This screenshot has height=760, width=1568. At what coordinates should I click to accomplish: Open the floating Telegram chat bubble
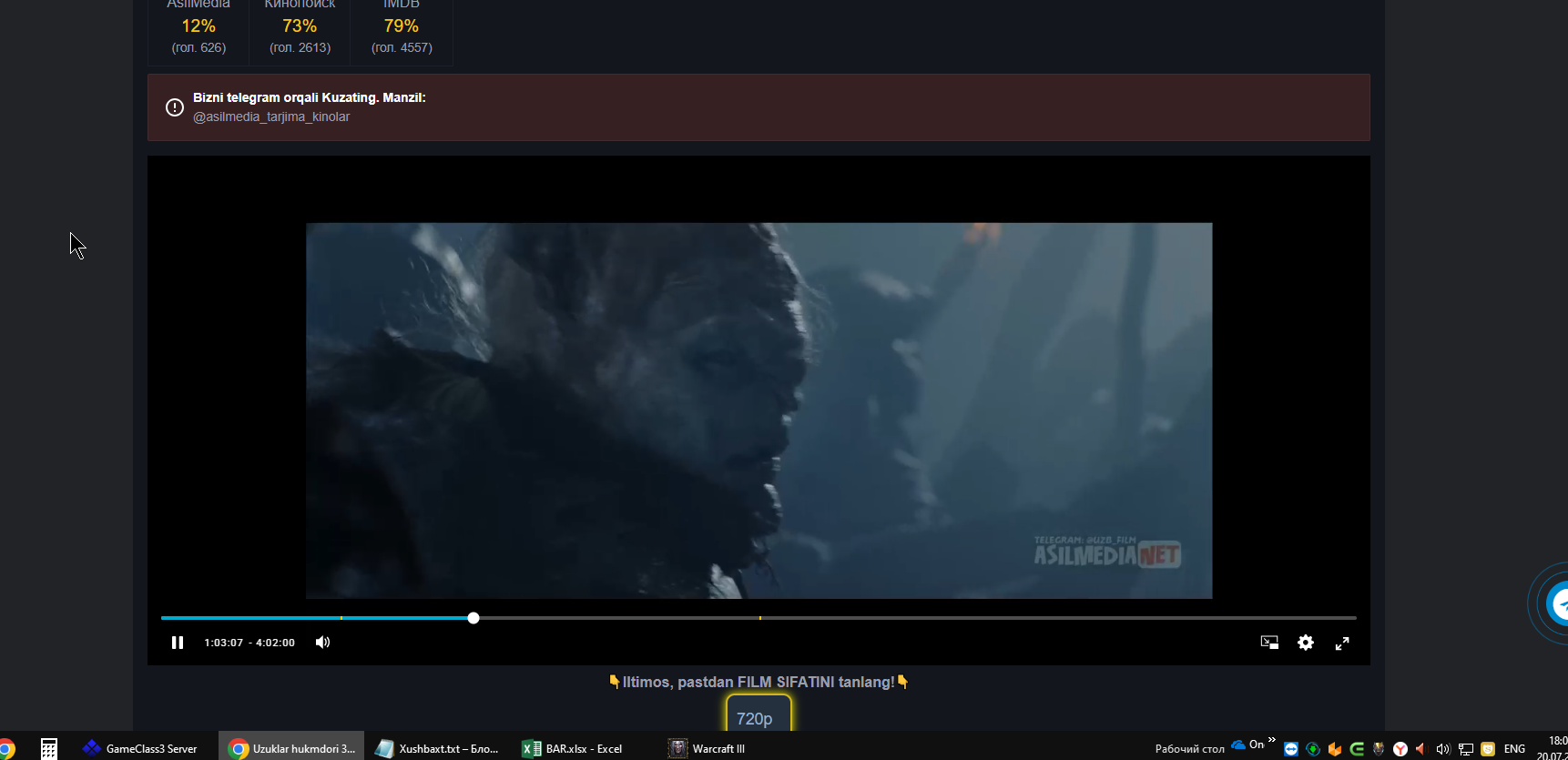[1557, 603]
